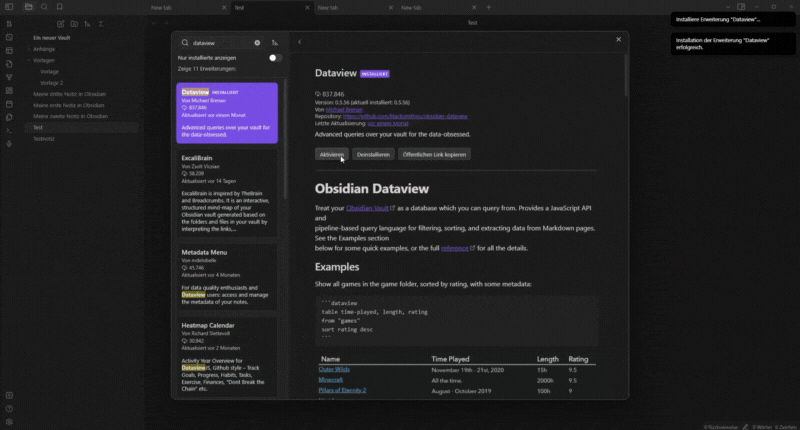Screen dimensions: 800x430
Task: Open the Minecraft table link
Action: pos(331,380)
